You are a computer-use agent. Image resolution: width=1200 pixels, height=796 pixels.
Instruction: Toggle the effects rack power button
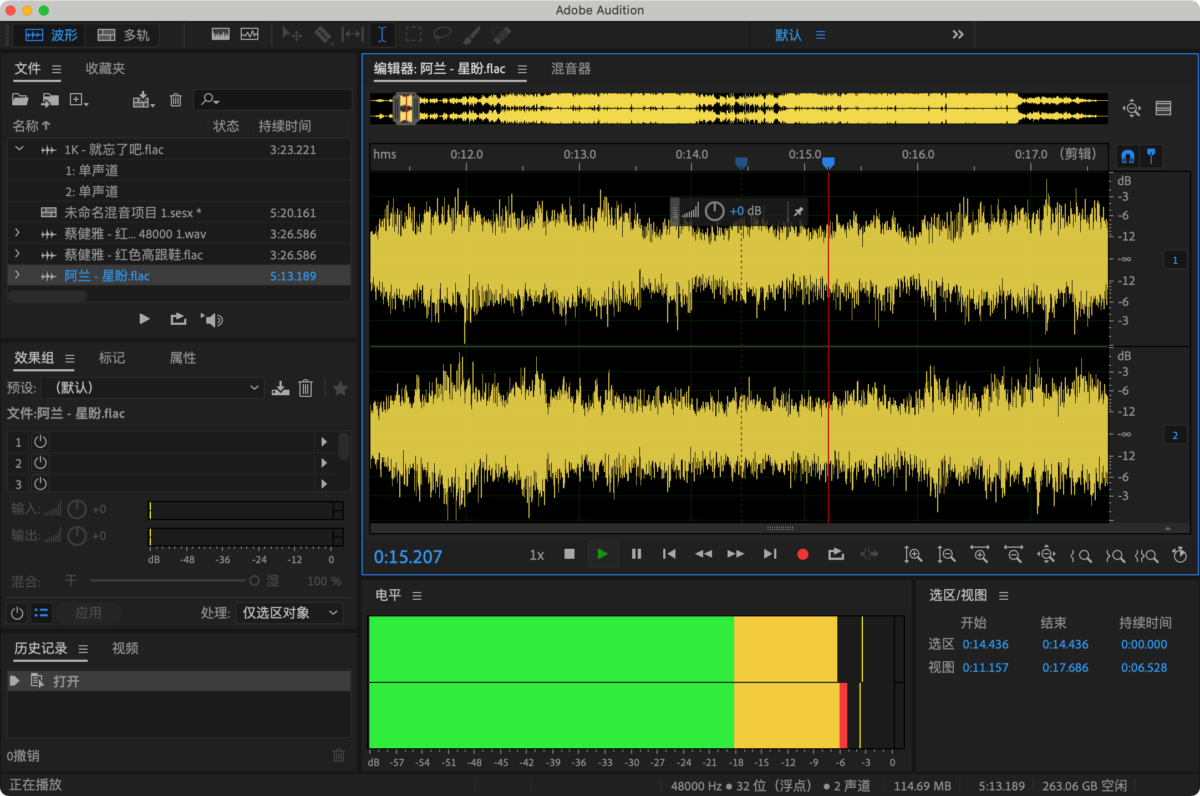coord(17,613)
